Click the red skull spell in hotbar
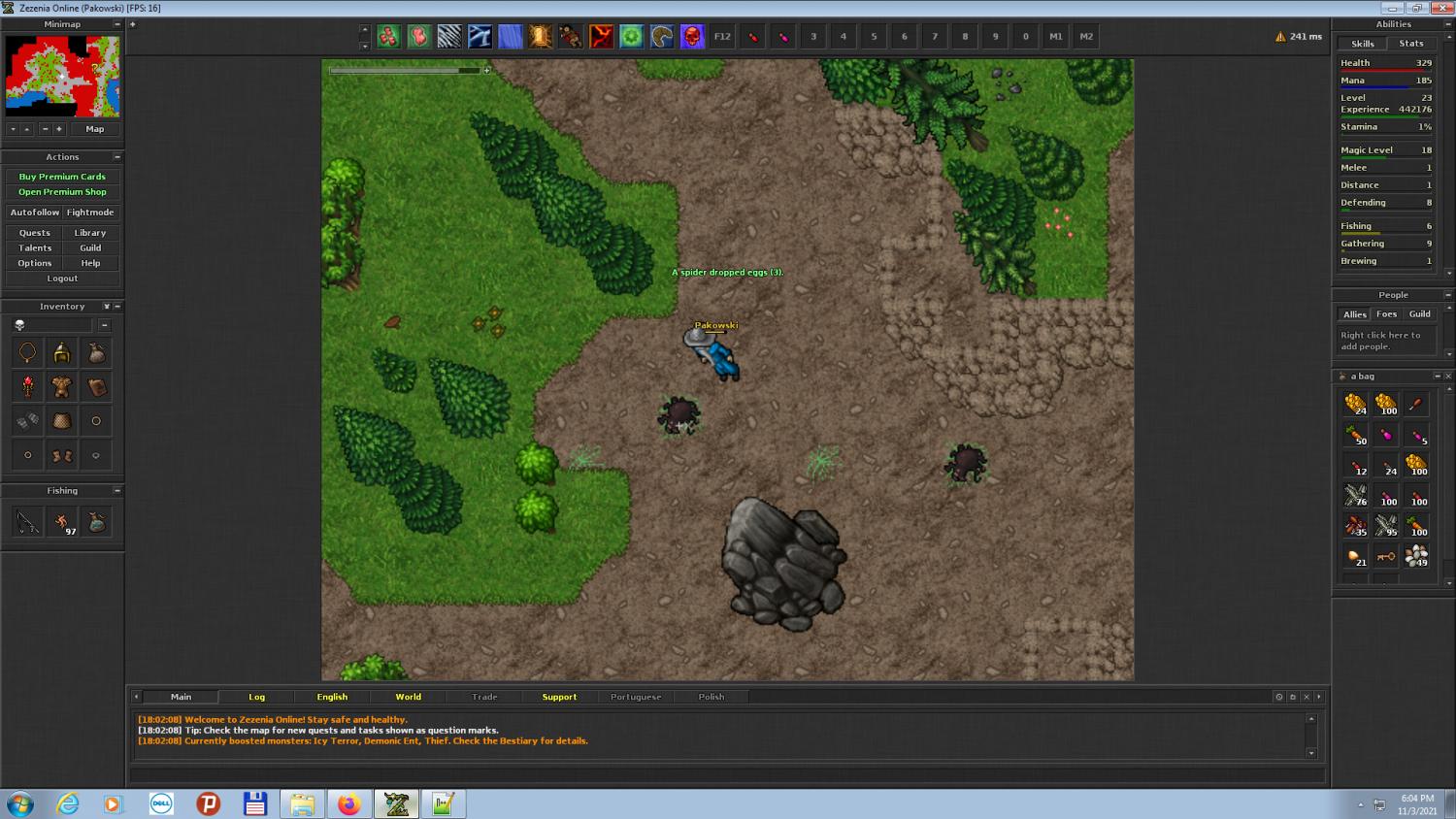The width and height of the screenshot is (1456, 819). [x=692, y=37]
